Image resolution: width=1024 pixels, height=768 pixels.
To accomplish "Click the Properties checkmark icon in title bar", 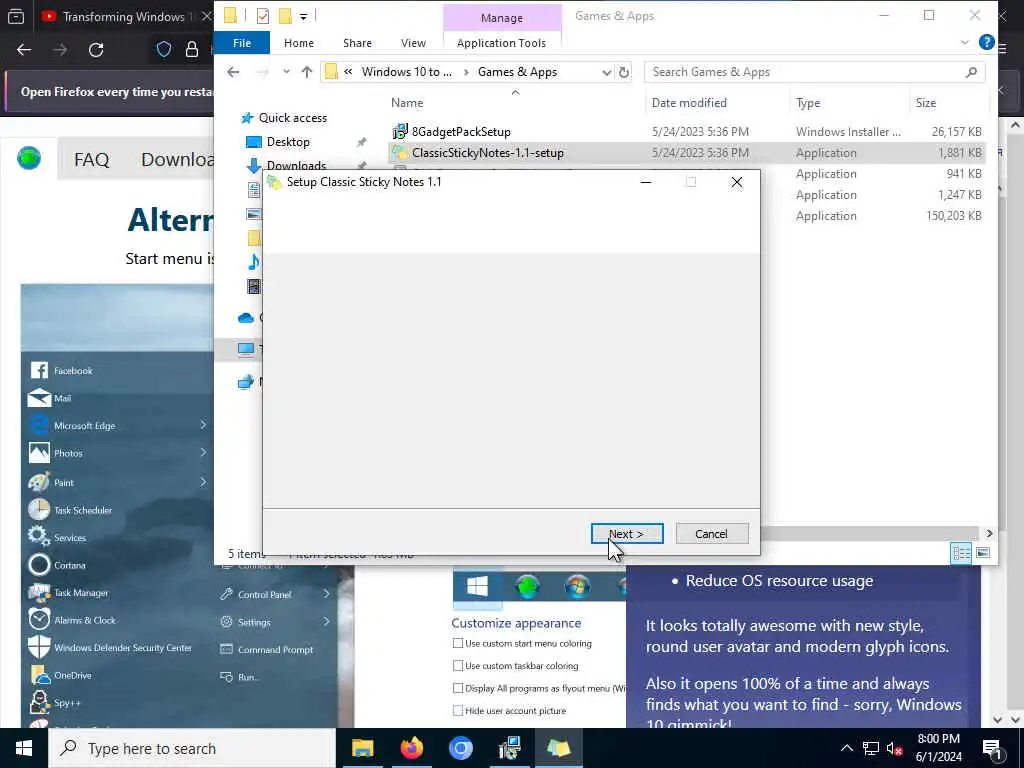I will 263,16.
